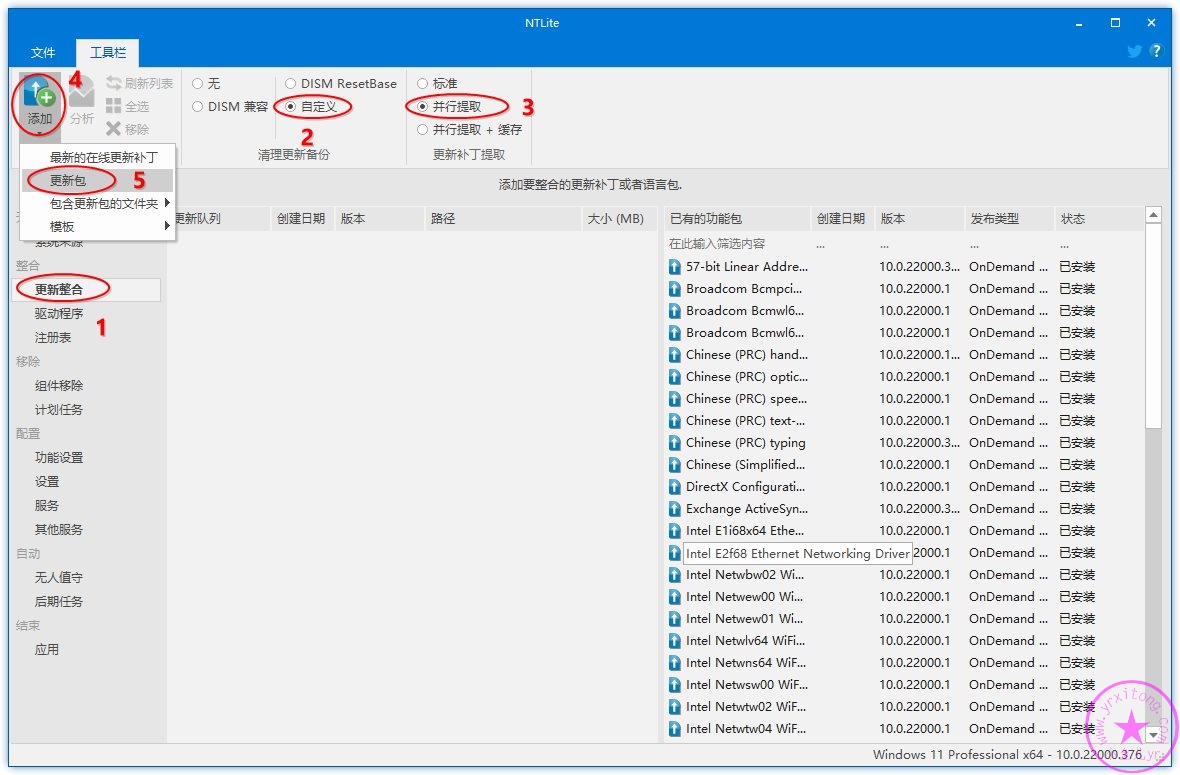Open the 其他服务 page
1180x775 pixels.
click(59, 530)
